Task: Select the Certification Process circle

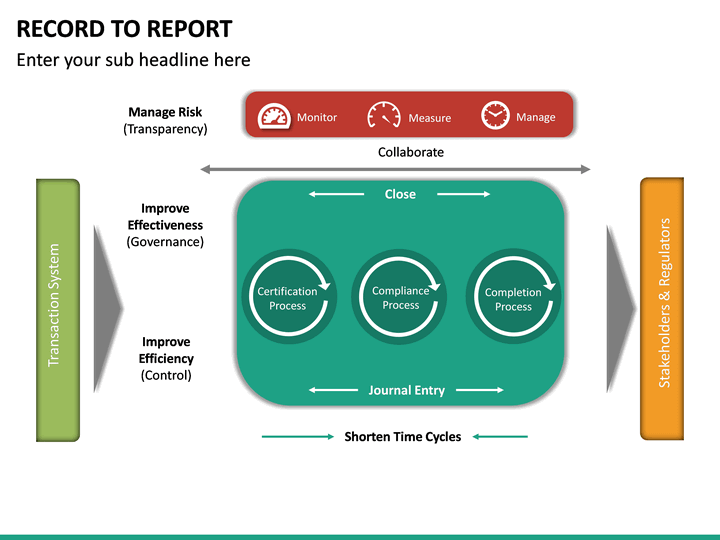Action: (287, 298)
